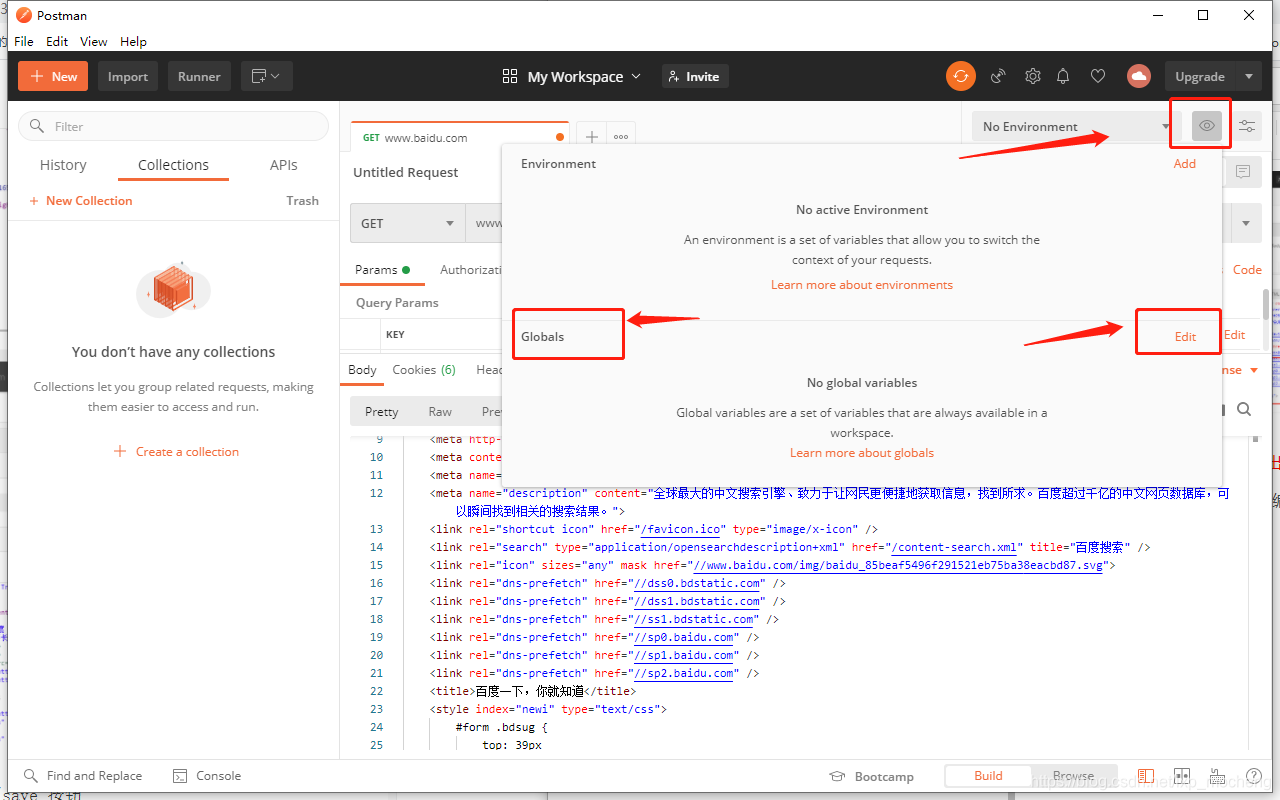Select the Pretty view tab

(381, 411)
